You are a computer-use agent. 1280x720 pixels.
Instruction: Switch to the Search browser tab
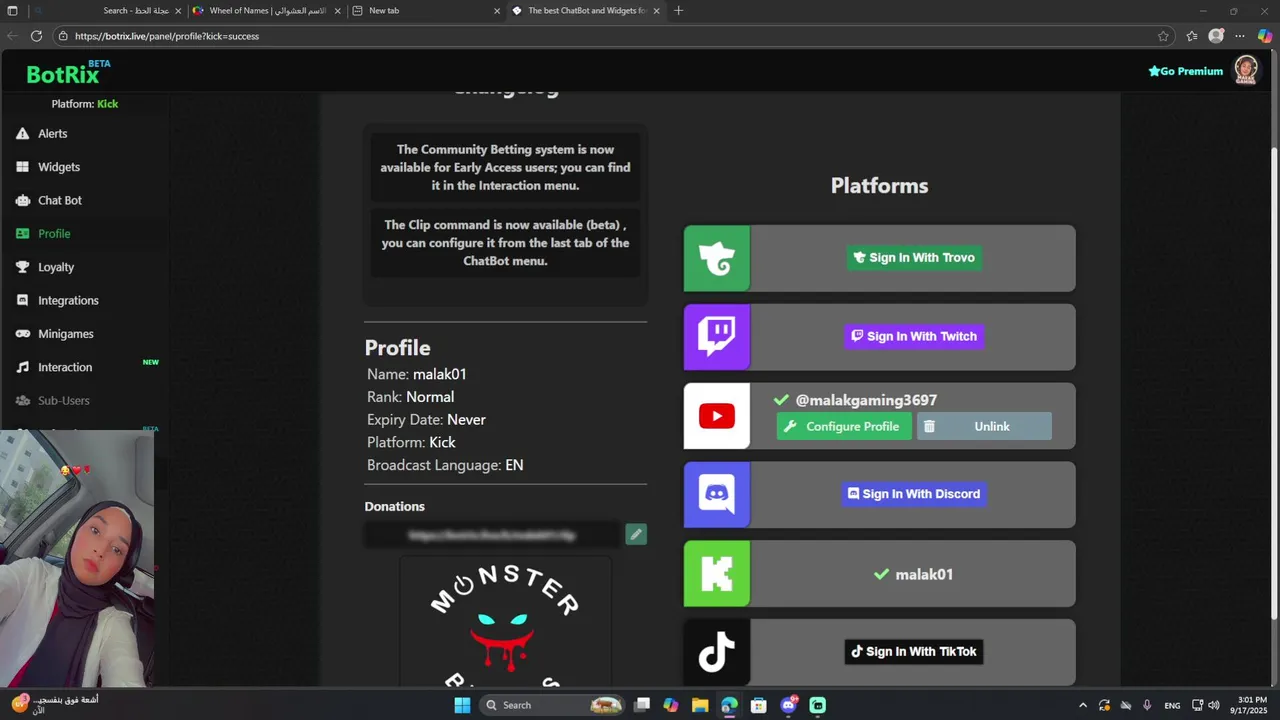point(107,11)
